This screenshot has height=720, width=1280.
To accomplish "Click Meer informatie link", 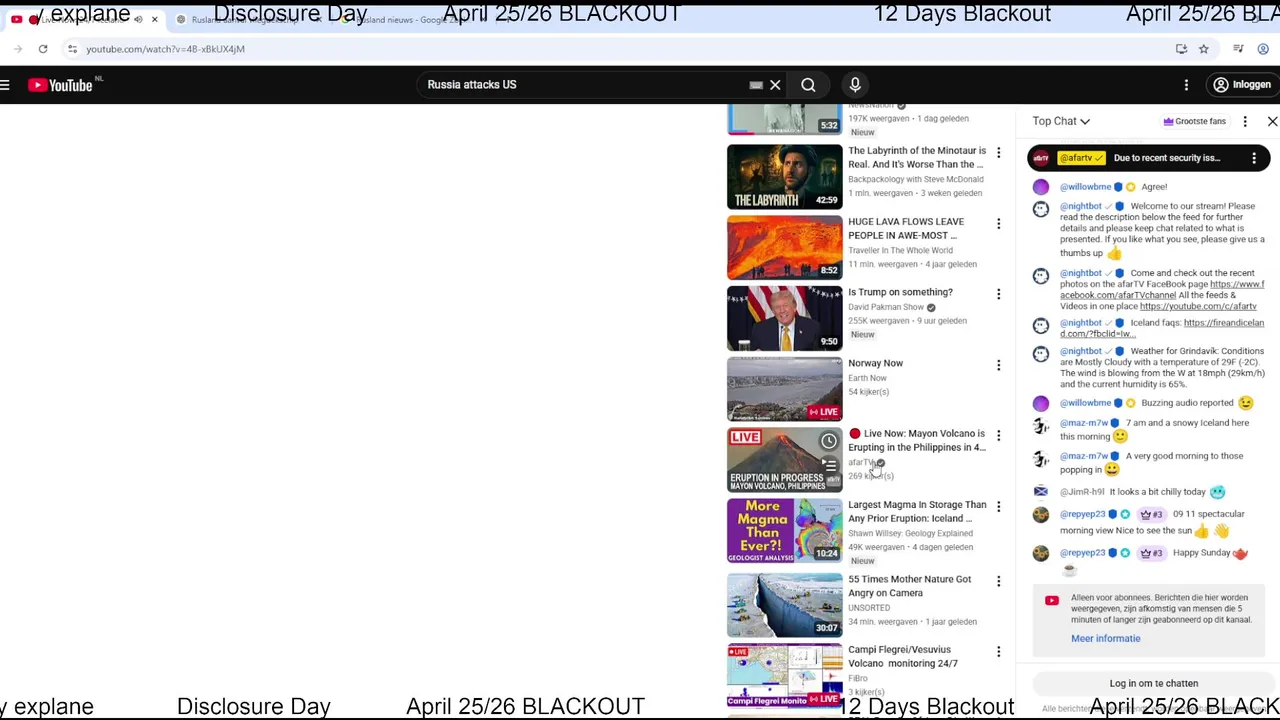I will click(x=1105, y=638).
